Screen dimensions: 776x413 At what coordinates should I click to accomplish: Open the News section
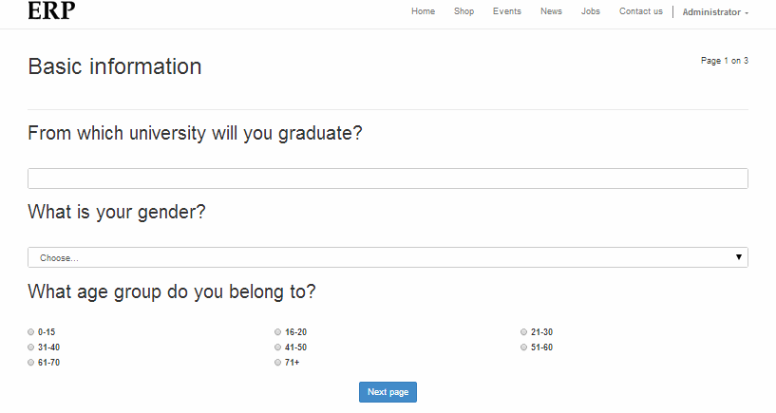click(x=551, y=11)
